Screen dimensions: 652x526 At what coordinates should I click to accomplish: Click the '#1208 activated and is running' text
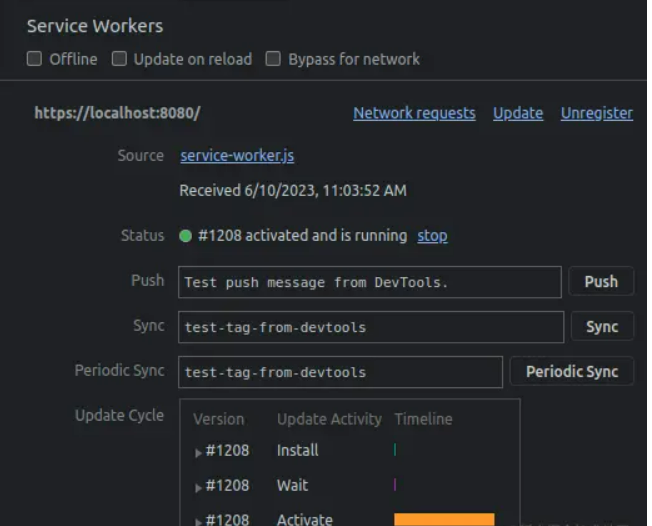(x=303, y=235)
